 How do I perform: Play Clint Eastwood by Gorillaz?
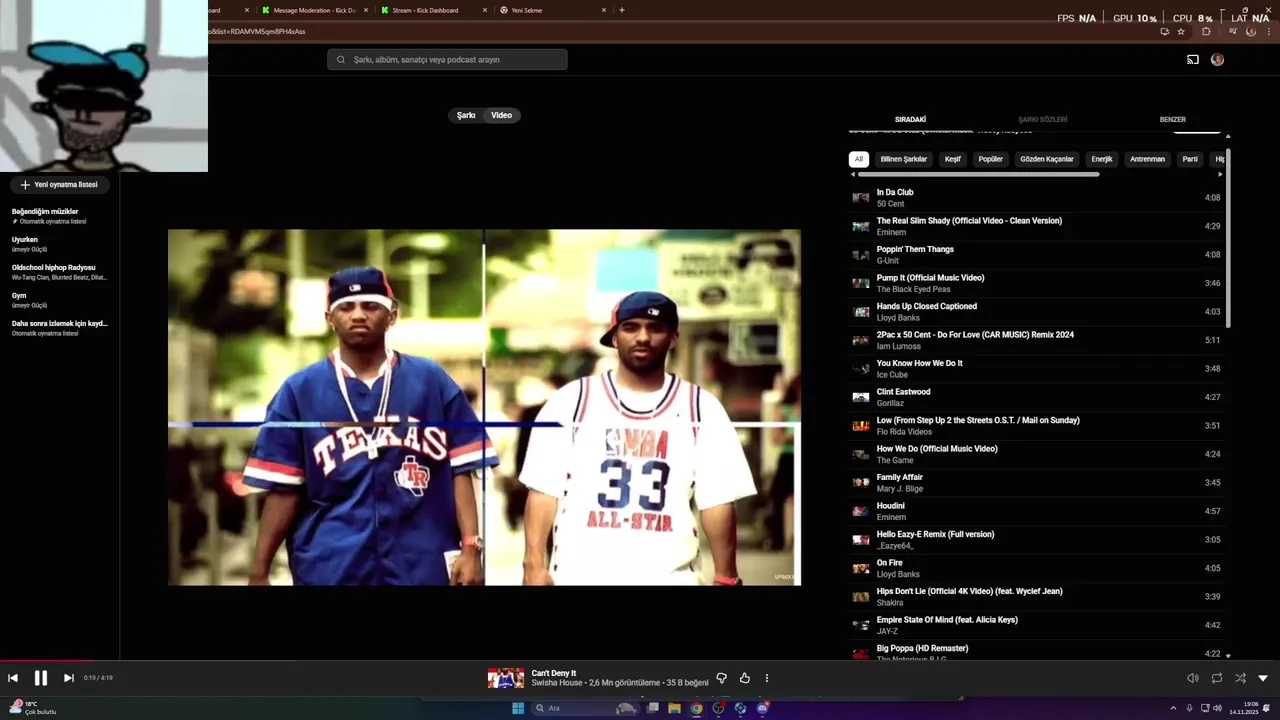pos(1035,397)
